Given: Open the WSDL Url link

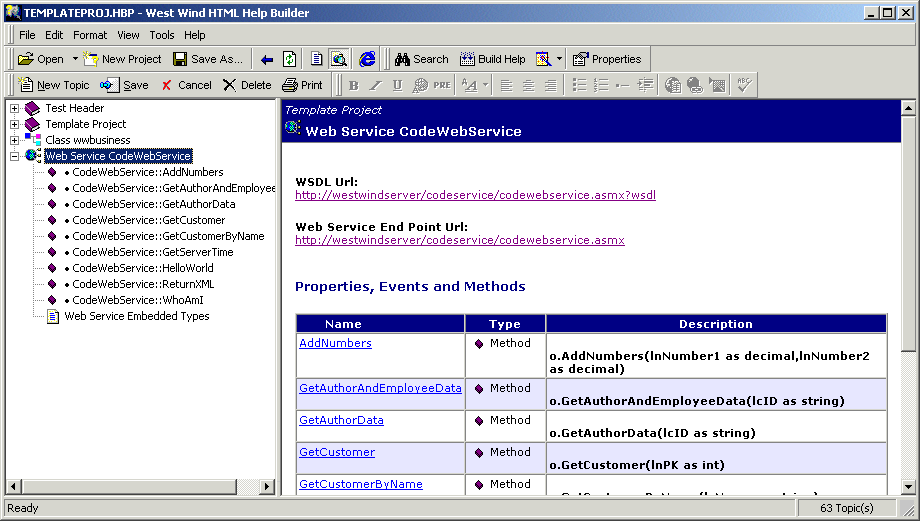Looking at the screenshot, I should 475,195.
